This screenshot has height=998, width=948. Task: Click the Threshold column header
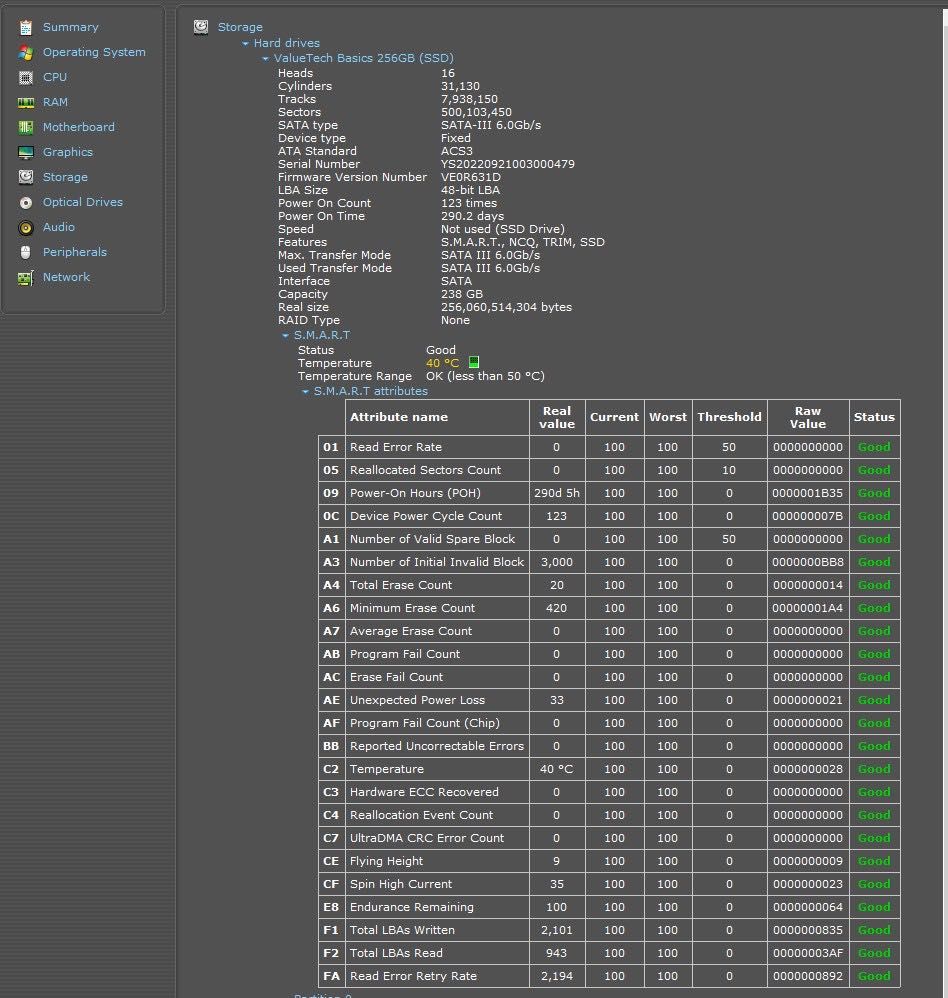coord(729,418)
